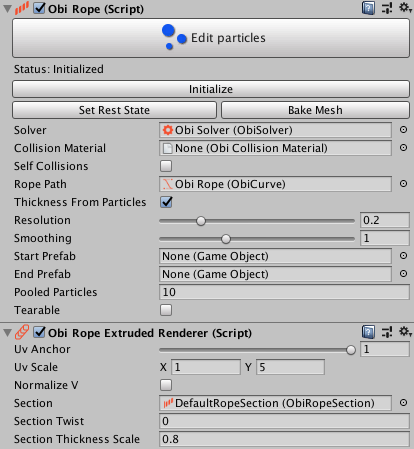The height and width of the screenshot is (449, 414).
Task: Click the Section Thickness Scale label
Action: coord(77,439)
